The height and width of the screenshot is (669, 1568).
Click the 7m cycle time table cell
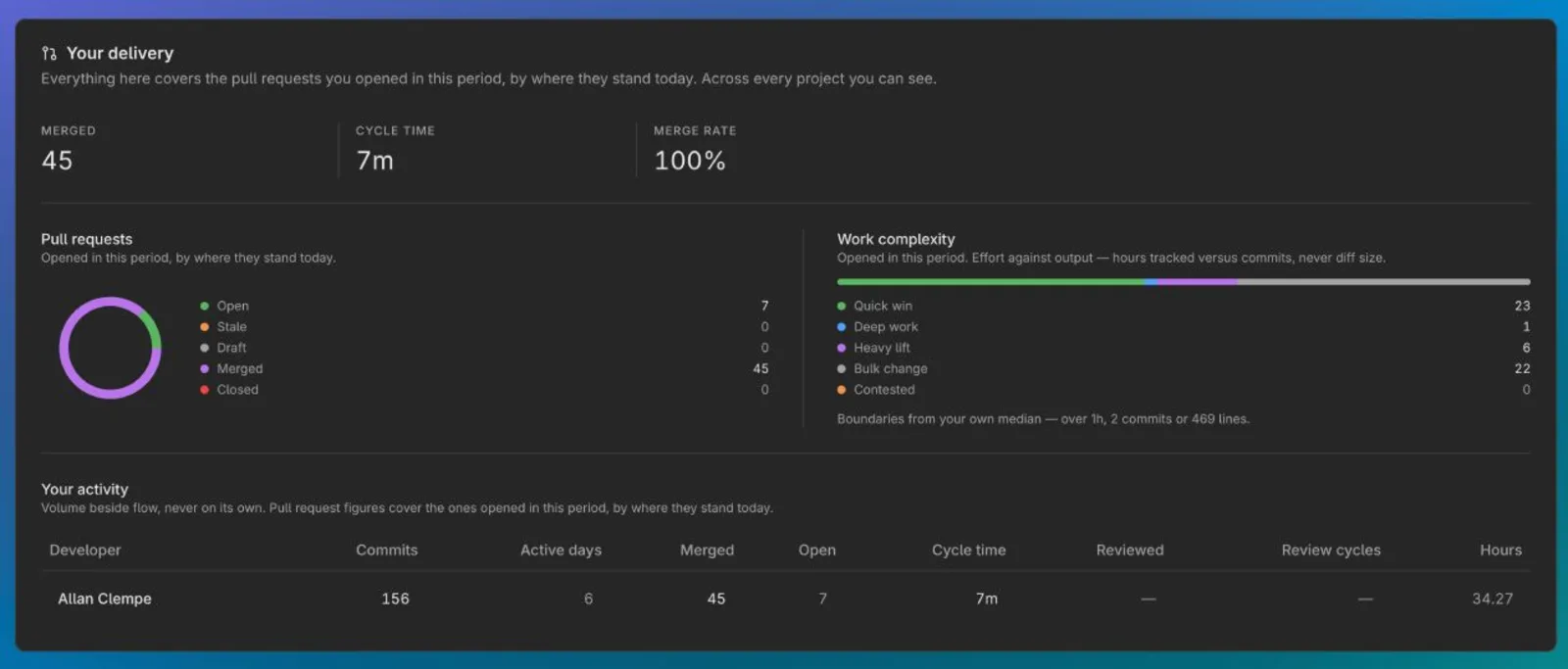[987, 598]
